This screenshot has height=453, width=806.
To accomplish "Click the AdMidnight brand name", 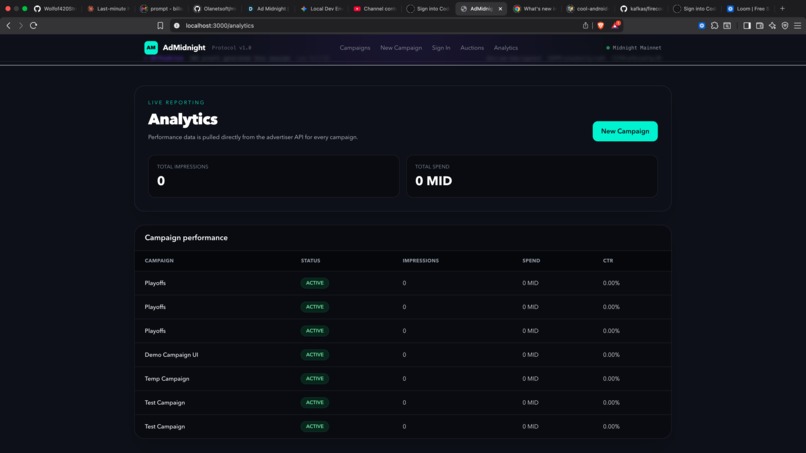I will pyautogui.click(x=184, y=48).
